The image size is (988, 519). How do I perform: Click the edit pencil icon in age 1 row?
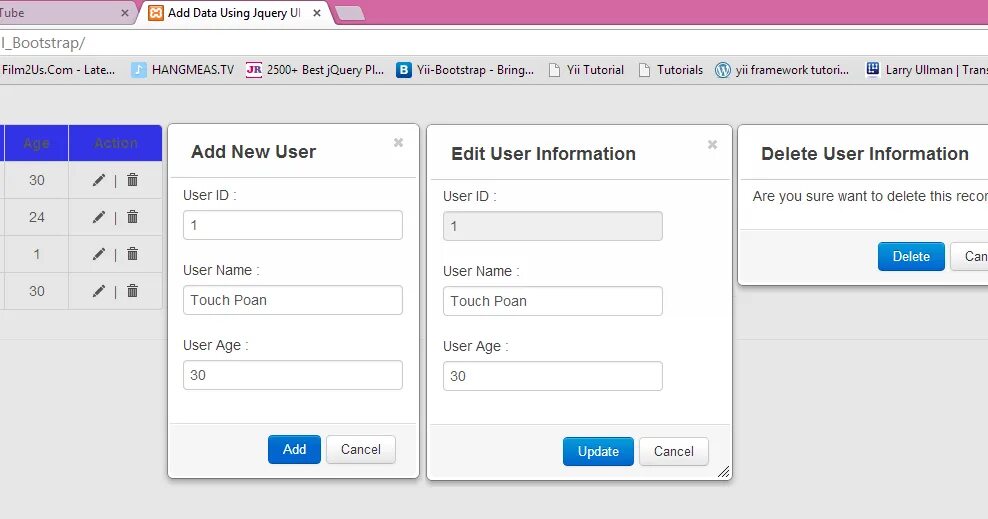99,254
